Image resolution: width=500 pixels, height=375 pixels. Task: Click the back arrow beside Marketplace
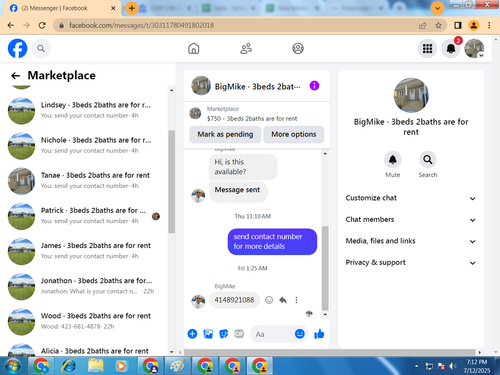[x=15, y=76]
